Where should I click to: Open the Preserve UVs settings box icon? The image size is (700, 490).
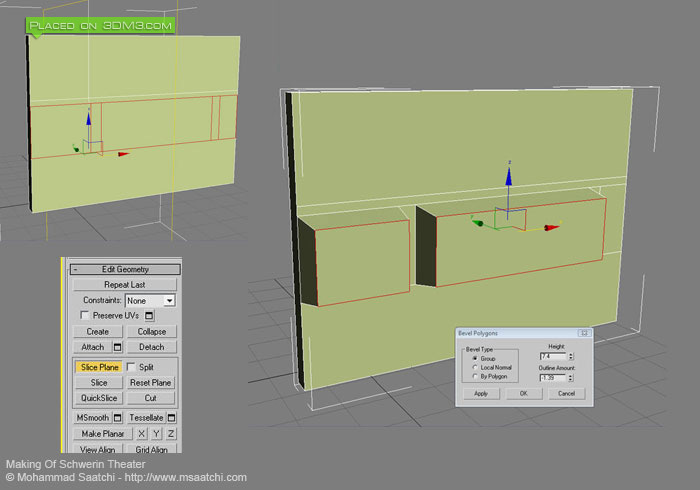coord(149,315)
